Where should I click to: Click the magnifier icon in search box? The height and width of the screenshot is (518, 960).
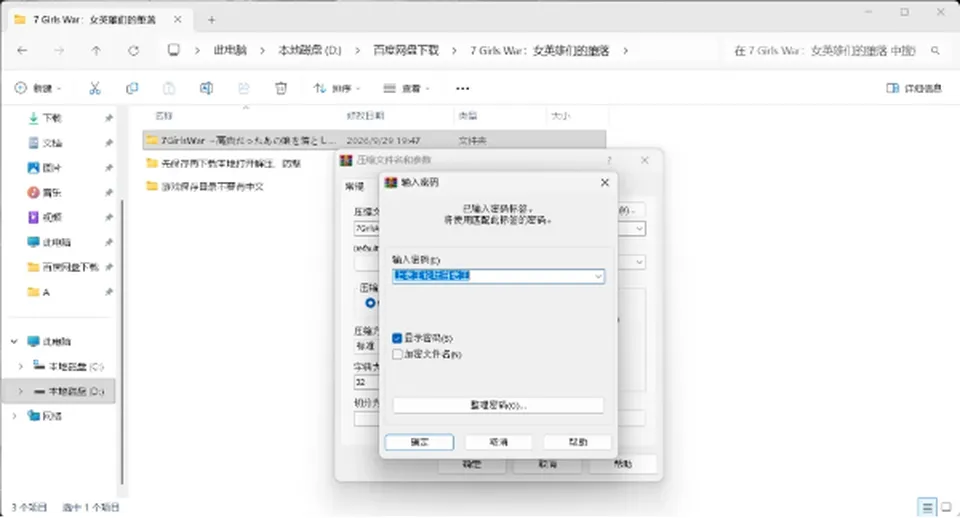tap(935, 51)
